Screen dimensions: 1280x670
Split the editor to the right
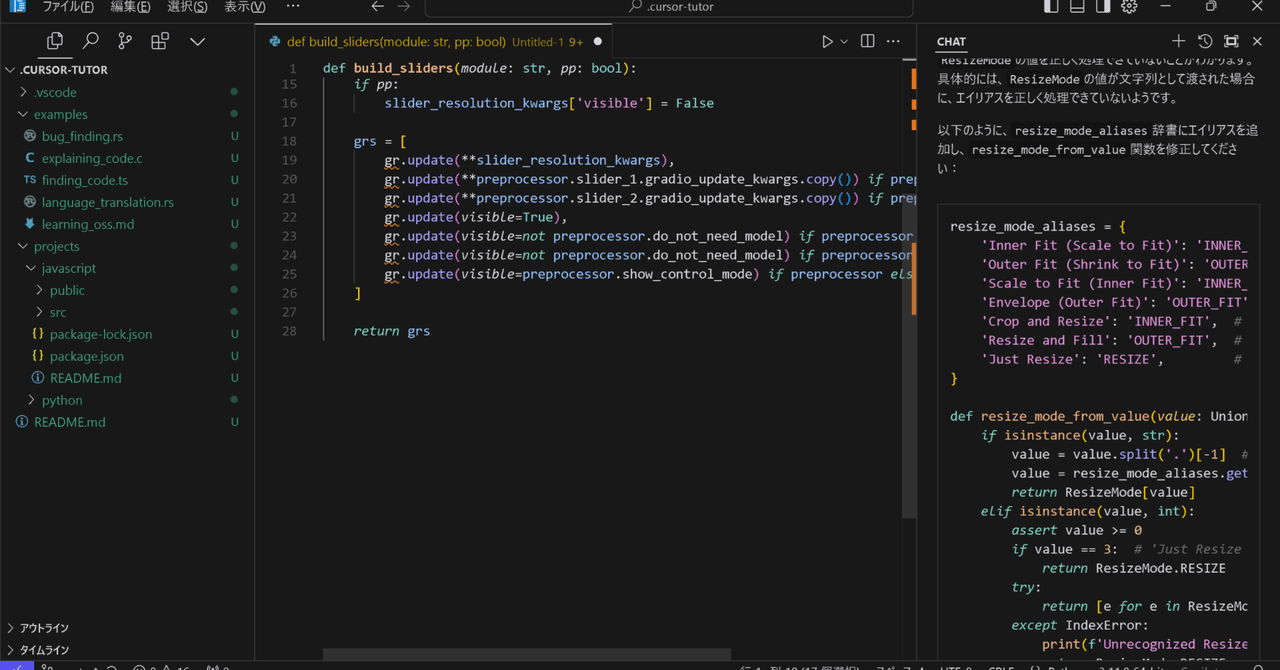(867, 42)
